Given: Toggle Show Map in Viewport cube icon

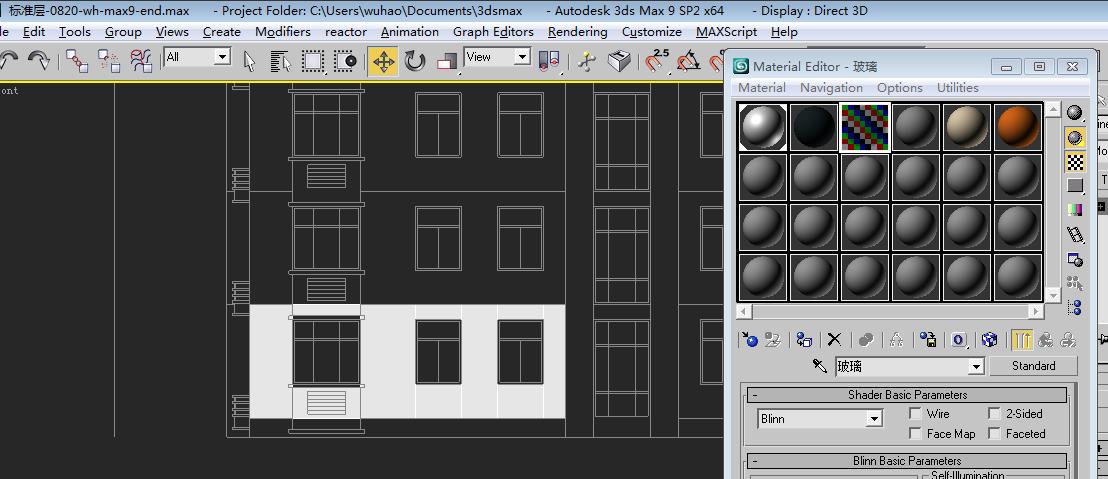Looking at the screenshot, I should click(990, 340).
